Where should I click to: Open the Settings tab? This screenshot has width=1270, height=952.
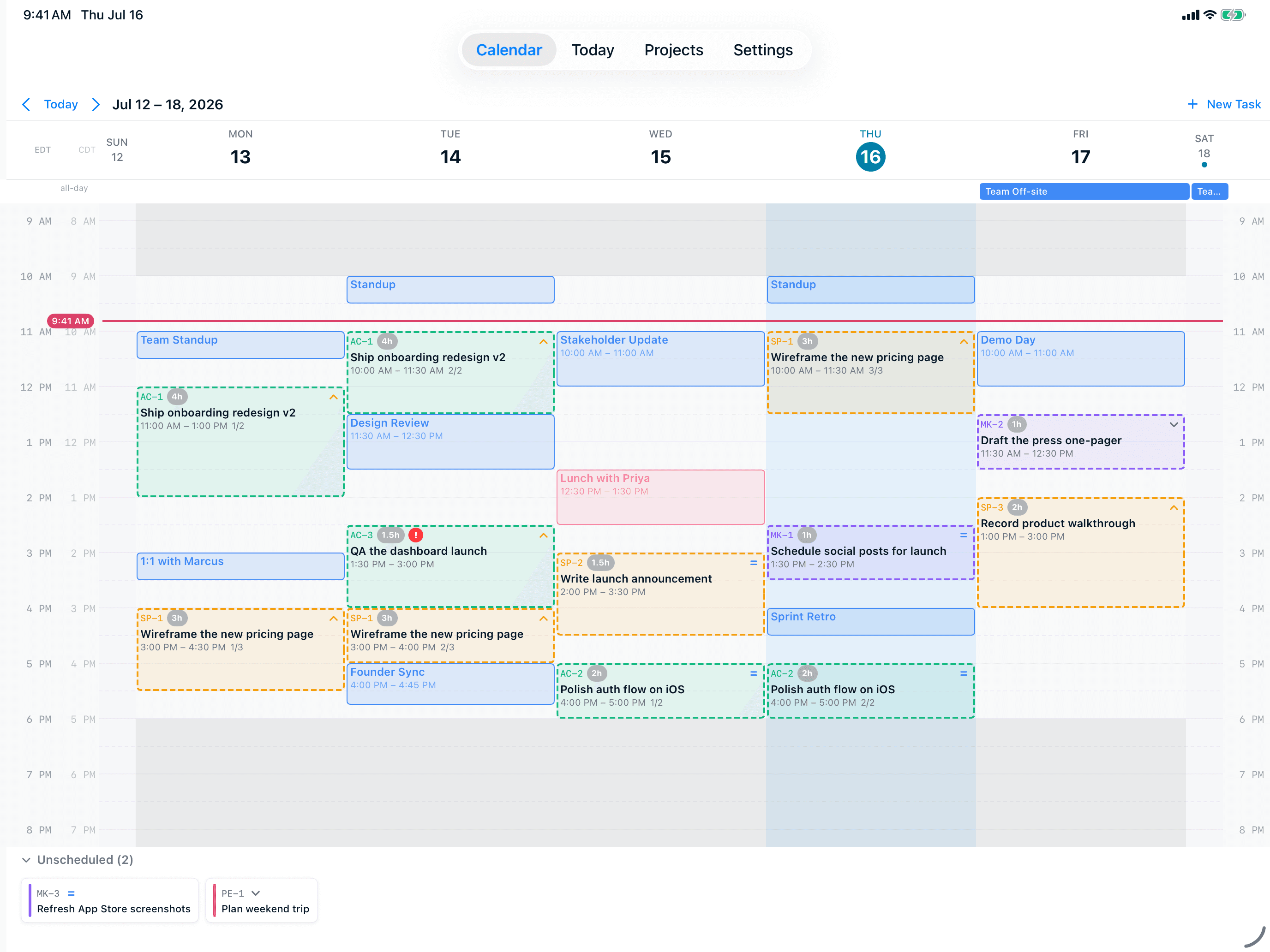[x=762, y=50]
